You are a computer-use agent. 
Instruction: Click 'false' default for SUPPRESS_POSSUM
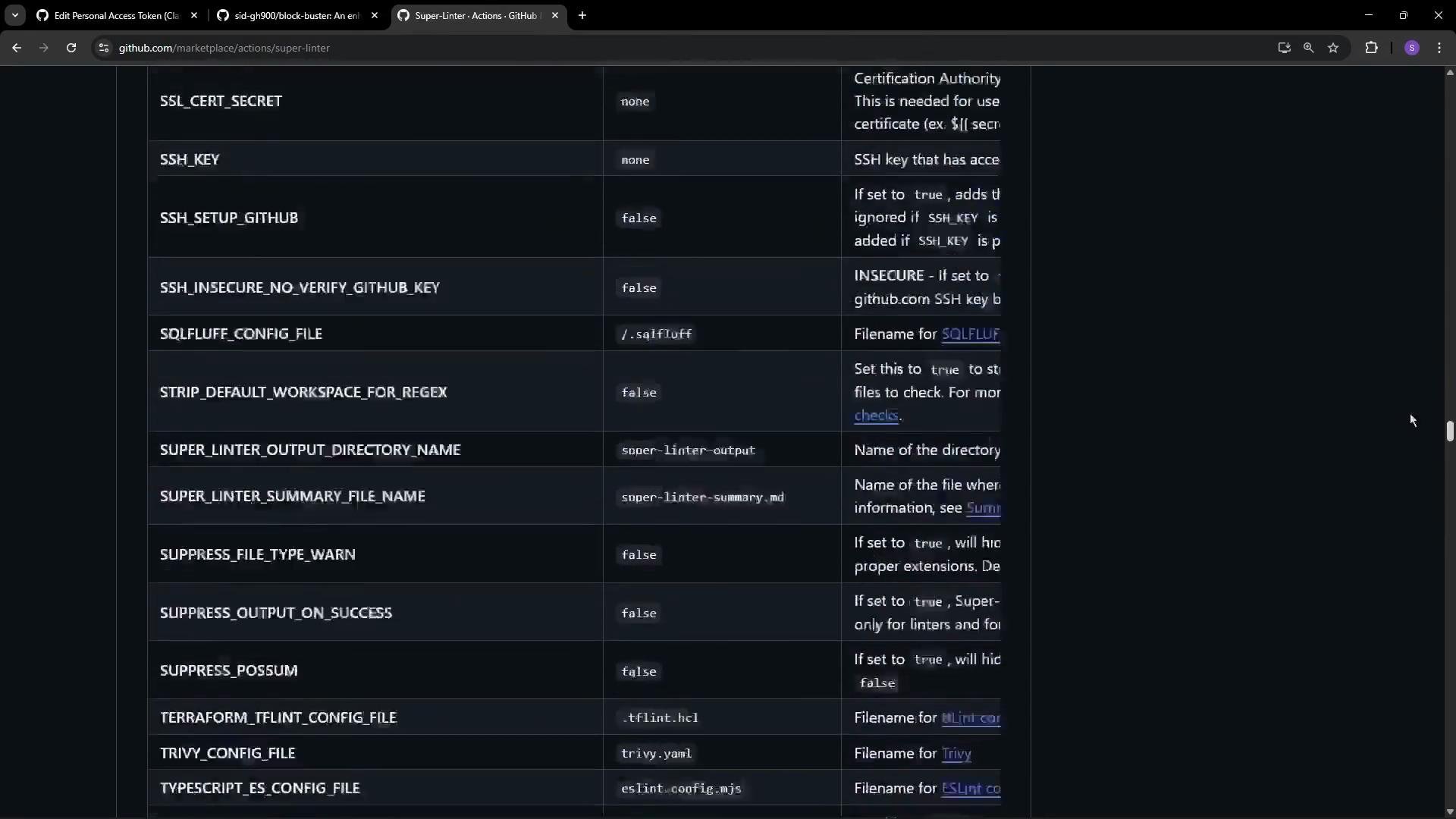point(639,672)
